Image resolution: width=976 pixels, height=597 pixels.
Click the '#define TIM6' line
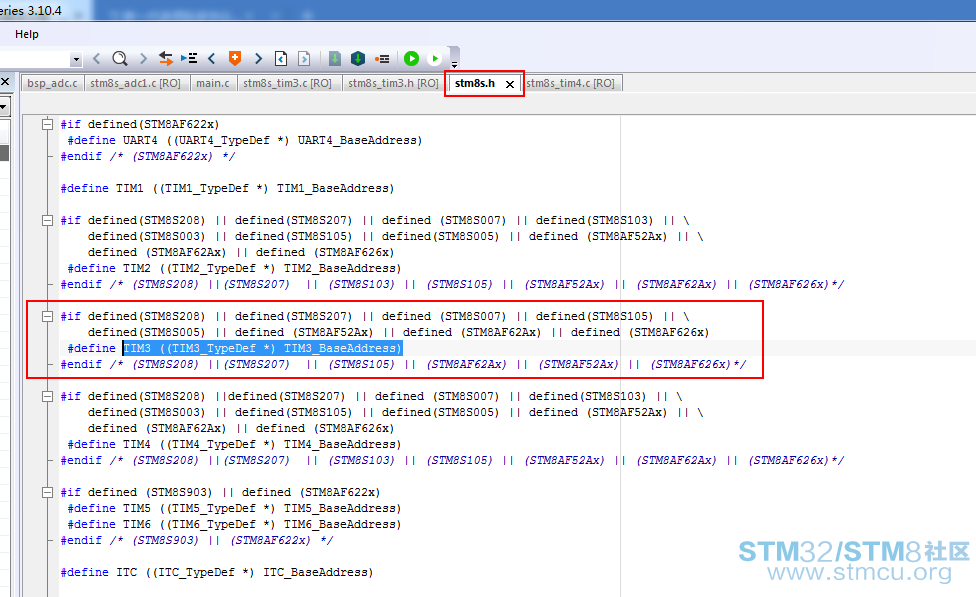coord(234,525)
